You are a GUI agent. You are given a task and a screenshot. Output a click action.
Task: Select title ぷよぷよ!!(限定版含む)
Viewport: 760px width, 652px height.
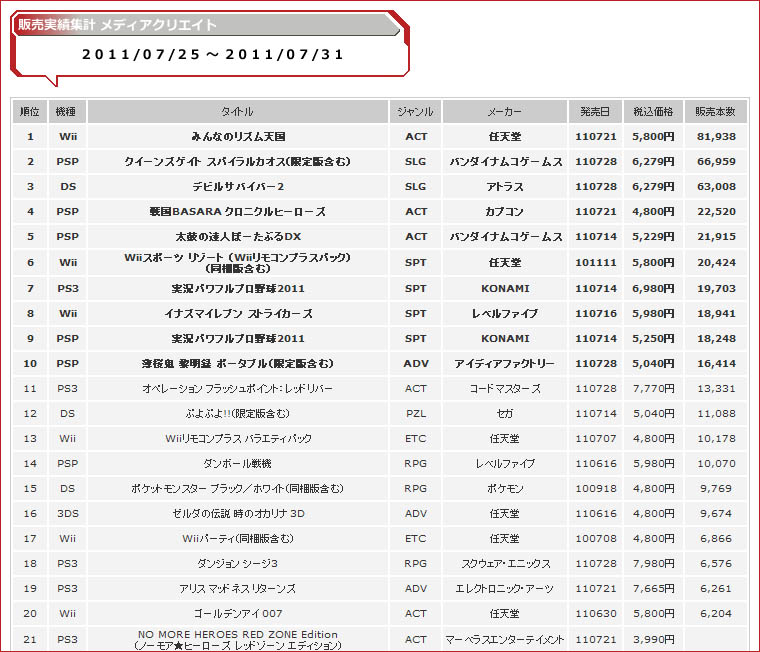pyautogui.click(x=238, y=413)
